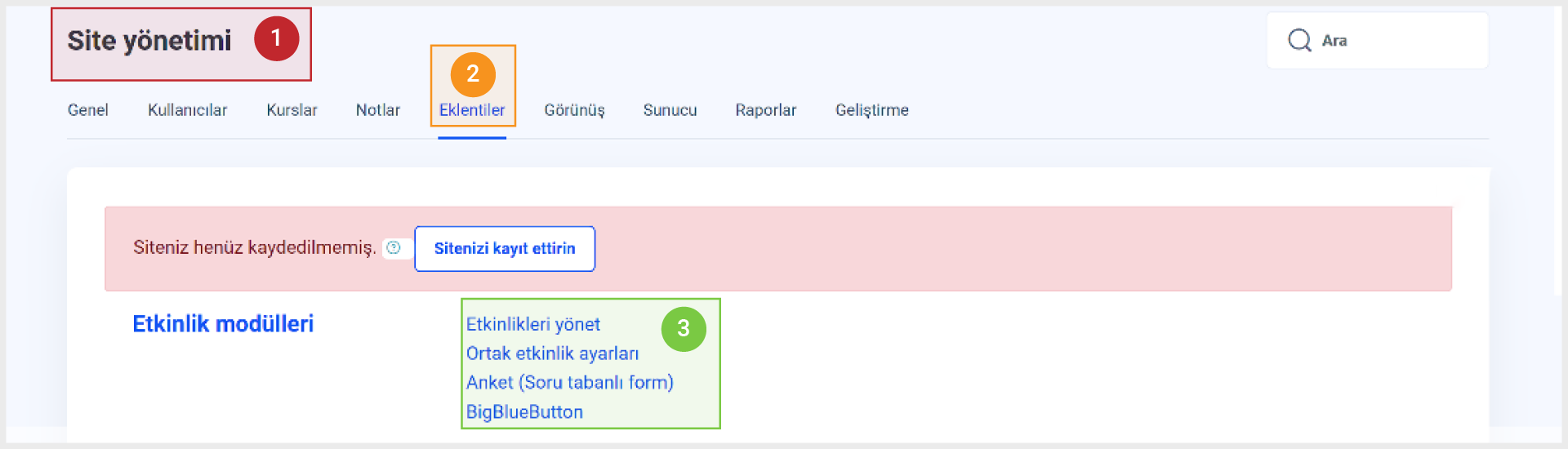Open the Raporlar tab
1568x449 pixels.
coord(765,110)
